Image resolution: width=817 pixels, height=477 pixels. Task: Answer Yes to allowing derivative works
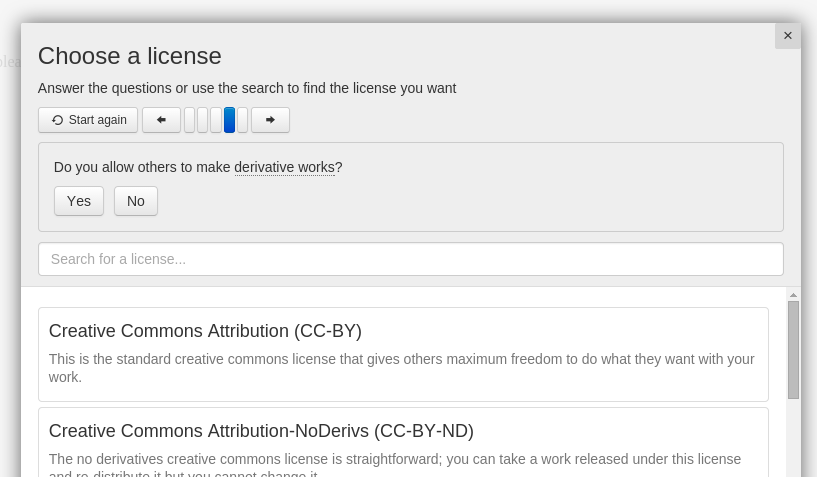pos(79,201)
